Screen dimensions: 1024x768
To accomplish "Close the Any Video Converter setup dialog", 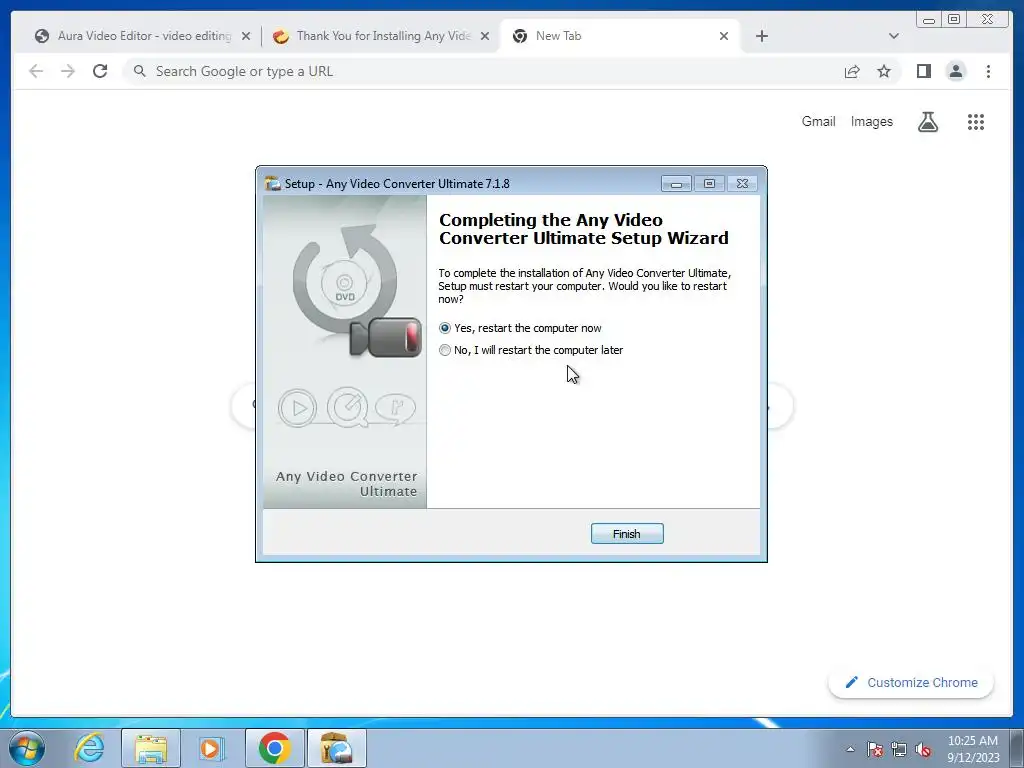I will (x=742, y=184).
